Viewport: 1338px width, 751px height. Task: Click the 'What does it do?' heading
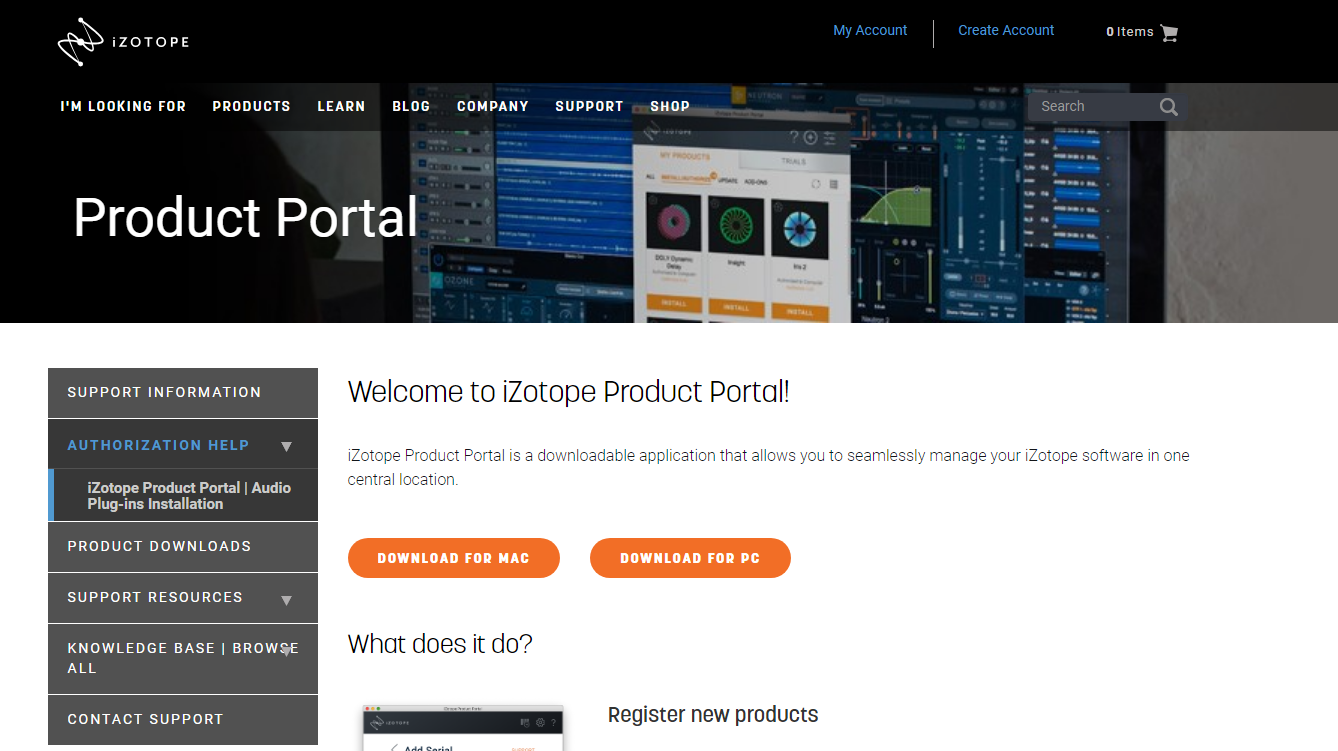coord(440,644)
